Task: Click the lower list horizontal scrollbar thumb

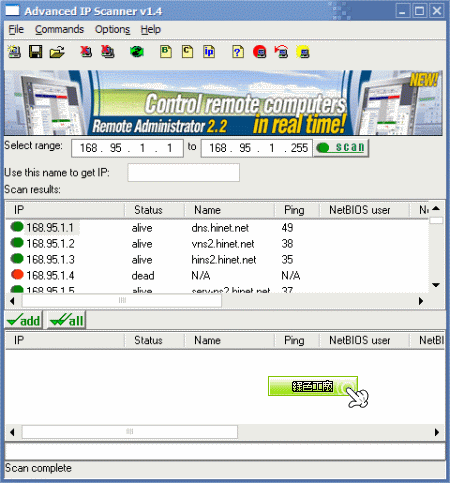Action: point(130,432)
